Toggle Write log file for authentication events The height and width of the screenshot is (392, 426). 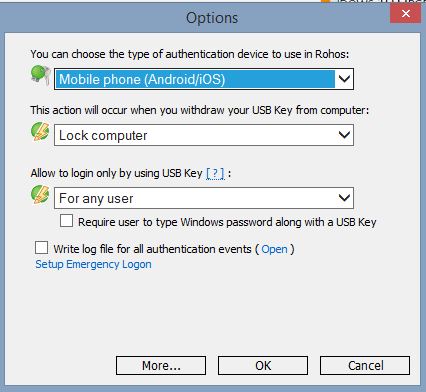pos(41,248)
